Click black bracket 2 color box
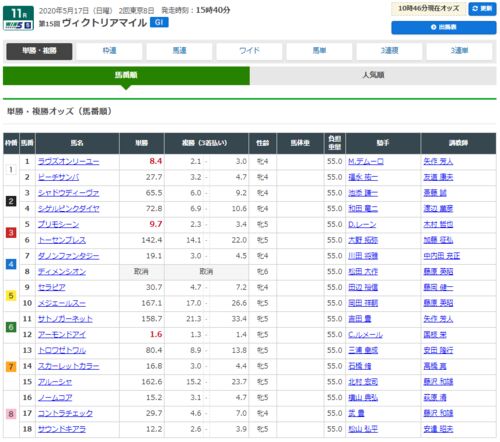This screenshot has height=442, width=500. (x=11, y=201)
